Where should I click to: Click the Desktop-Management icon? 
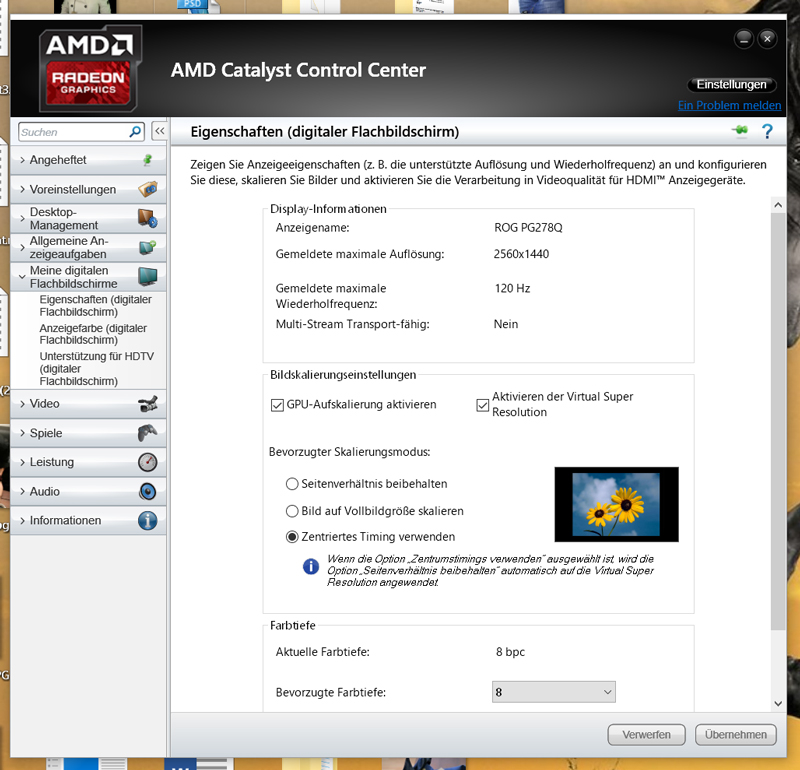pos(148,218)
